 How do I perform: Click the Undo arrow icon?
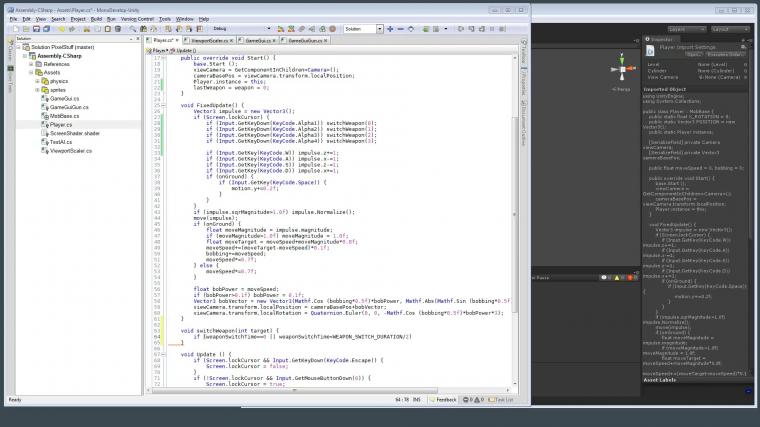62,29
